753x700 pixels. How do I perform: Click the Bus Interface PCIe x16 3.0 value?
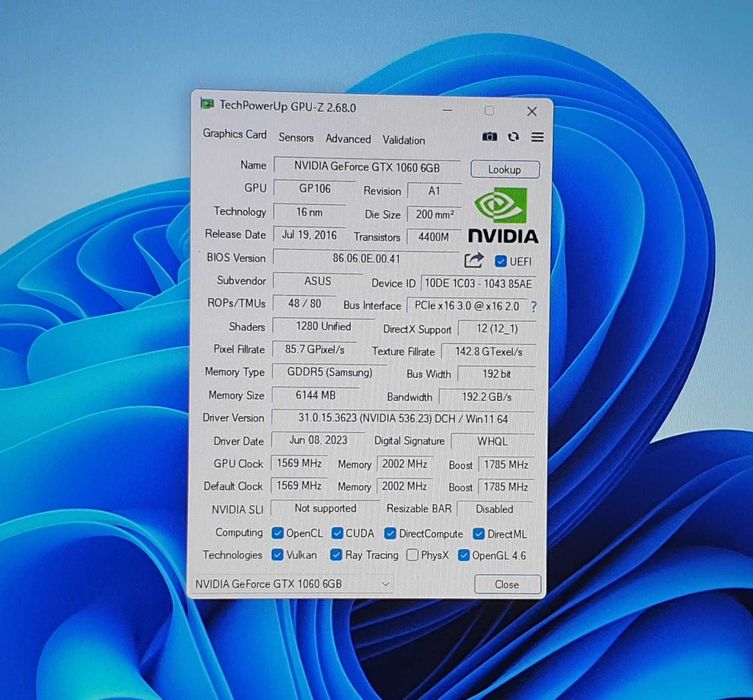coord(467,306)
